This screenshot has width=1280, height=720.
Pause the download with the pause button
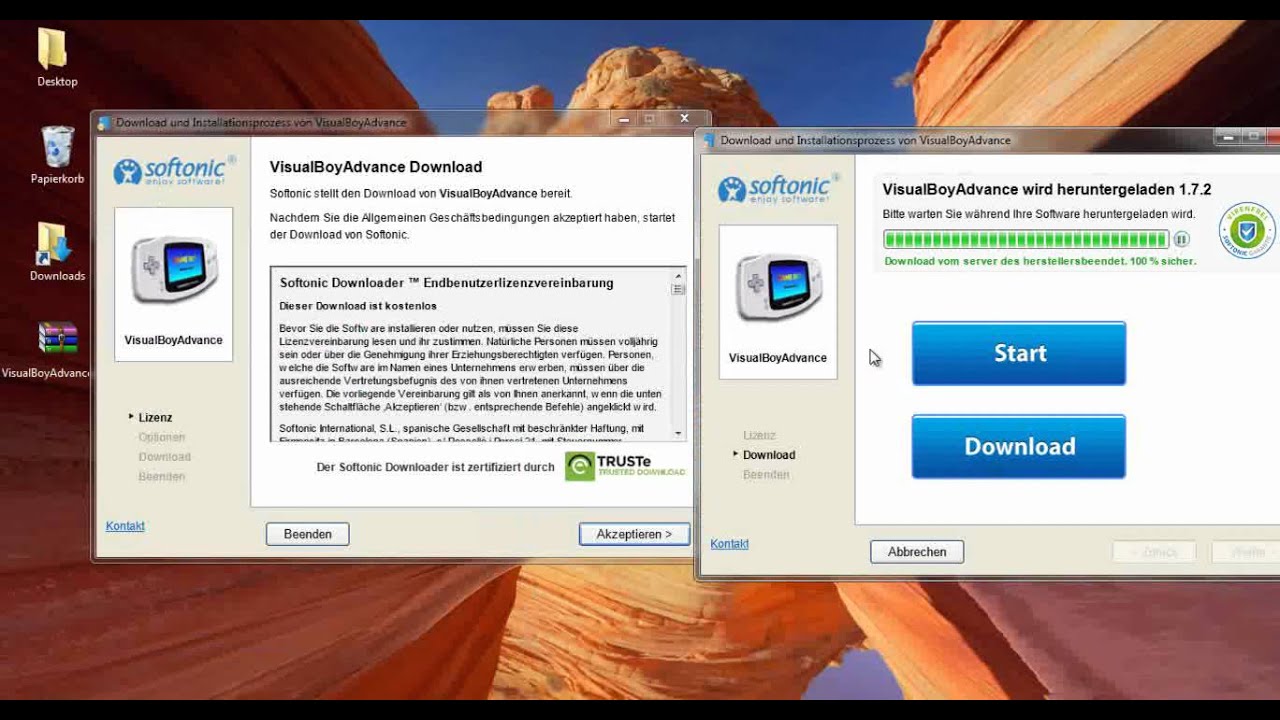(x=1181, y=239)
